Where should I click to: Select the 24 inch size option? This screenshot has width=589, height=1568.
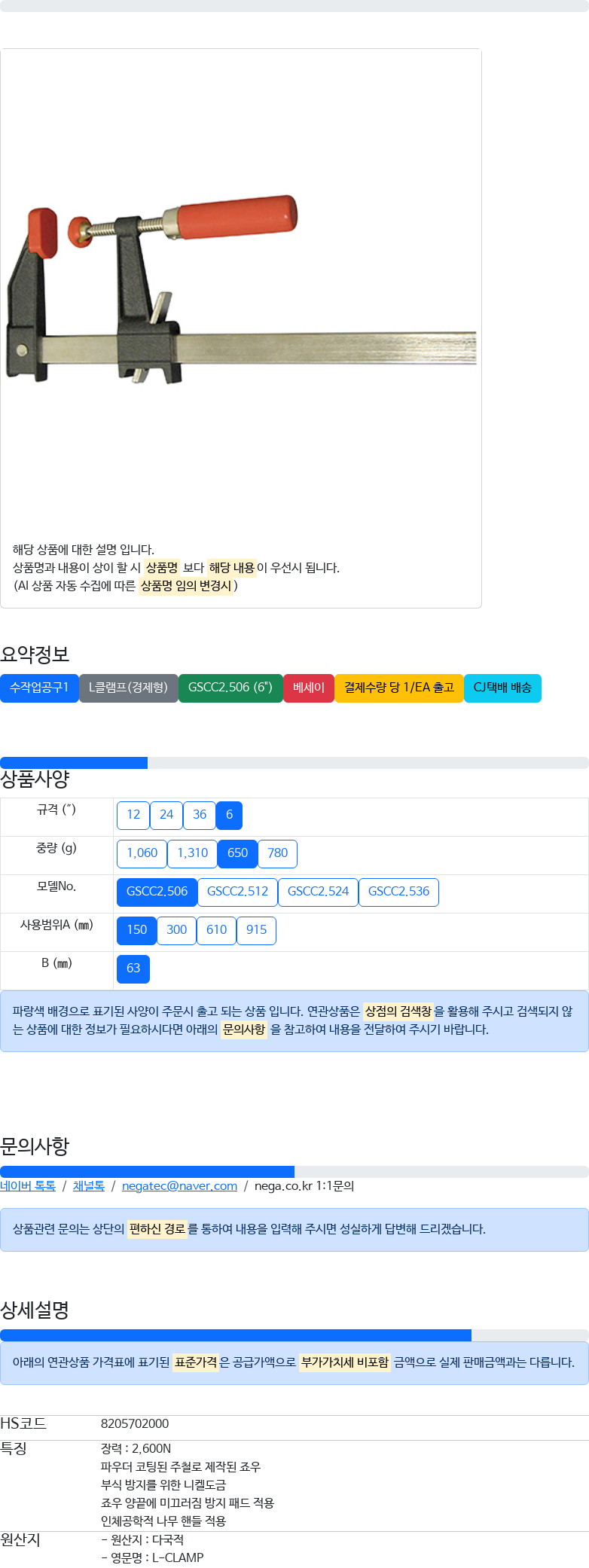pyautogui.click(x=166, y=815)
